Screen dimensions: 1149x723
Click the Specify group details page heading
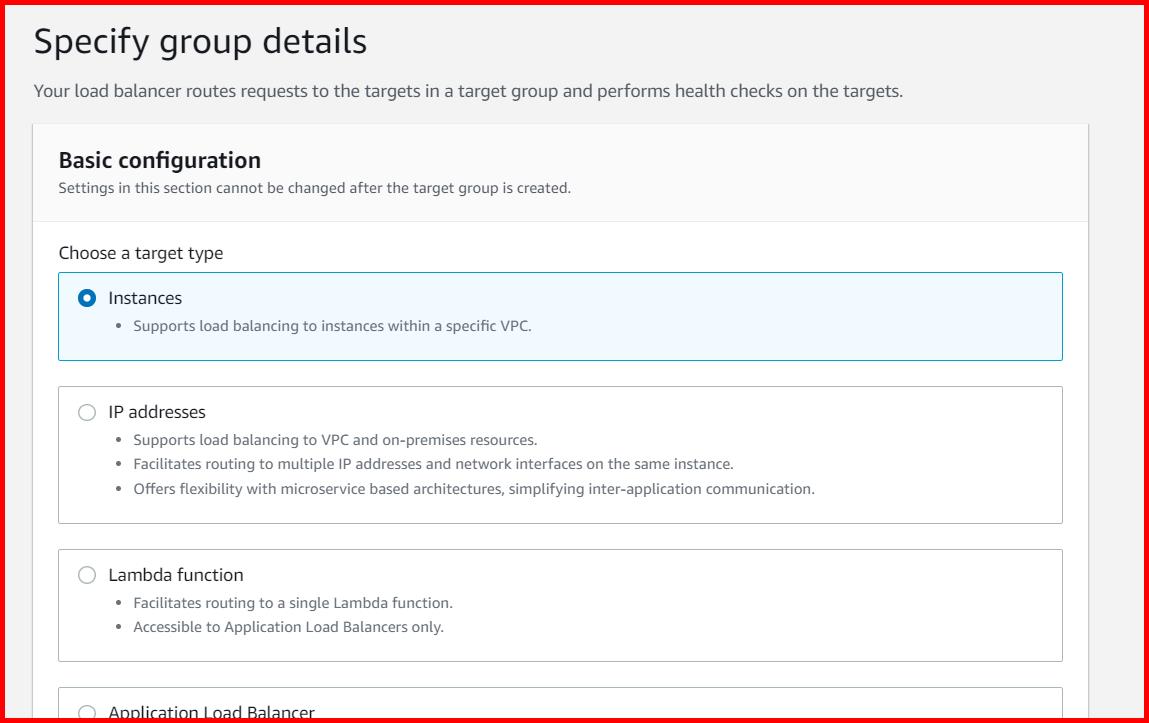[200, 41]
